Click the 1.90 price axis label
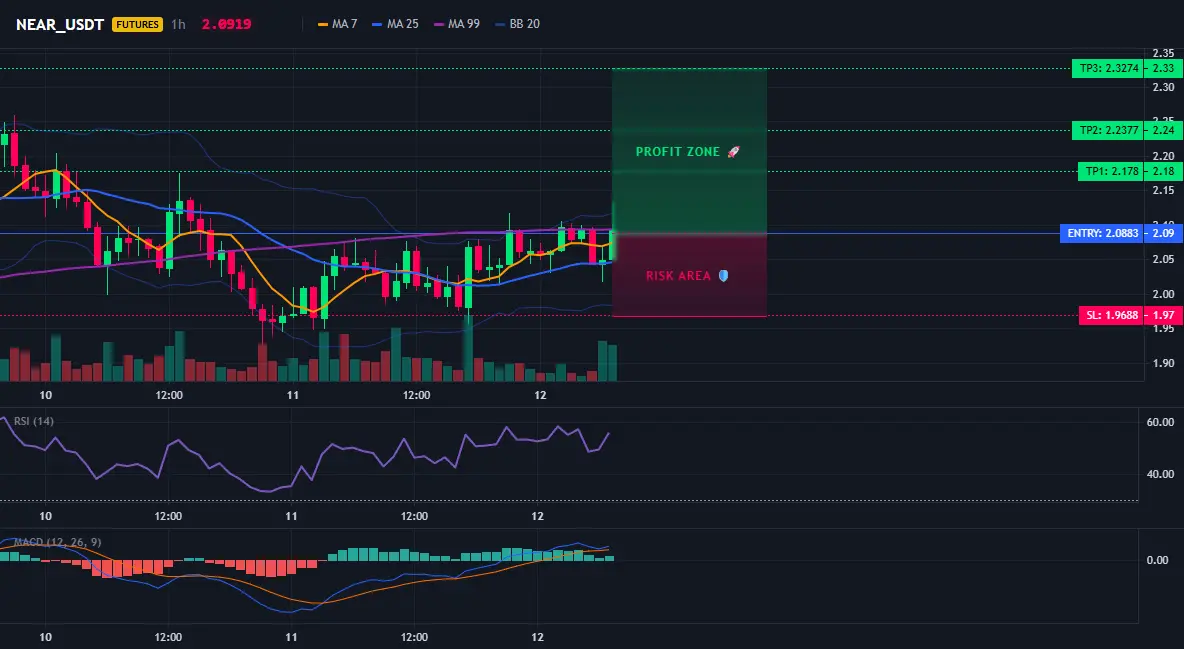 tap(1163, 363)
